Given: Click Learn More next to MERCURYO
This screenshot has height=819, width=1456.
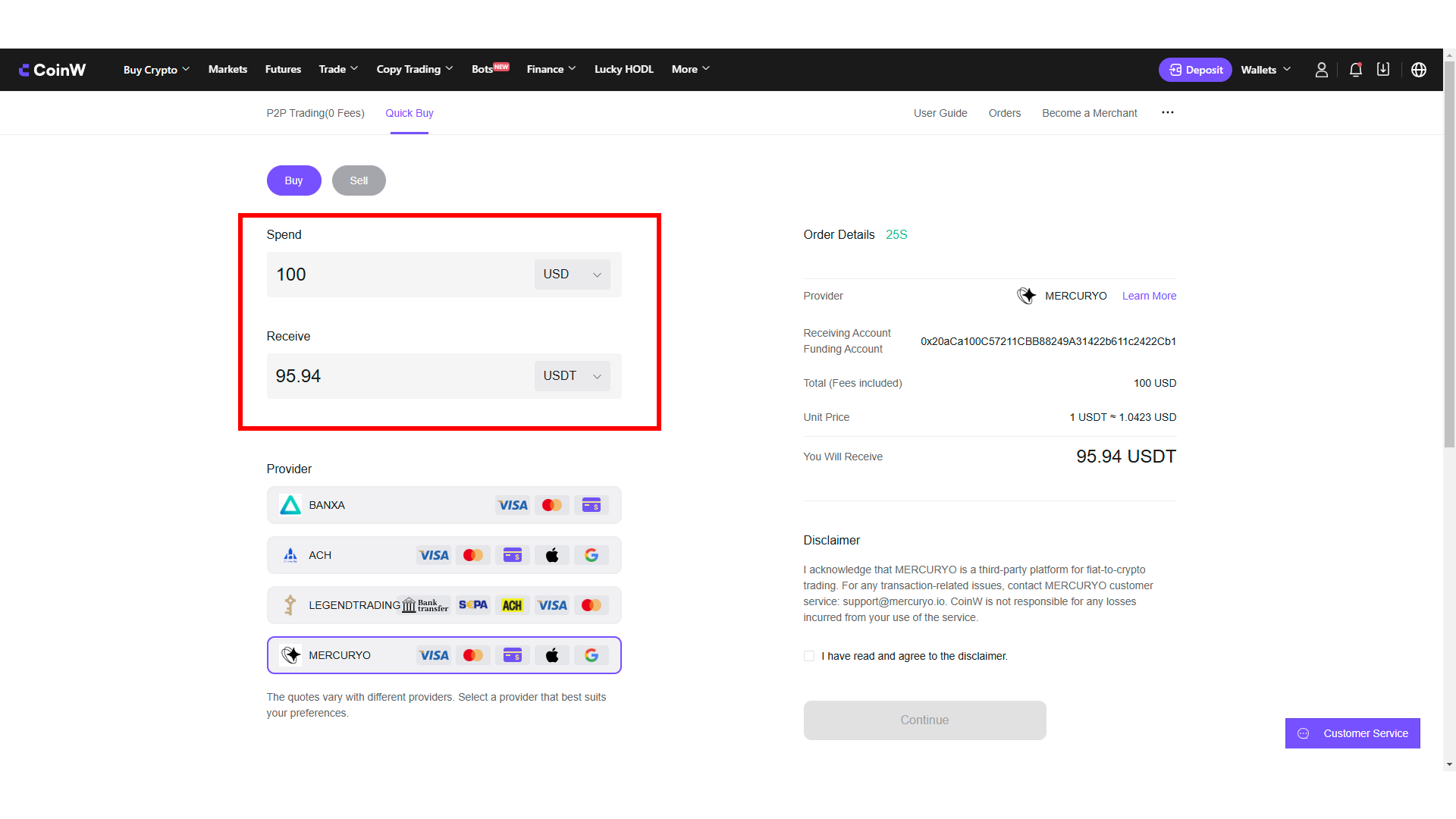Looking at the screenshot, I should (1150, 296).
